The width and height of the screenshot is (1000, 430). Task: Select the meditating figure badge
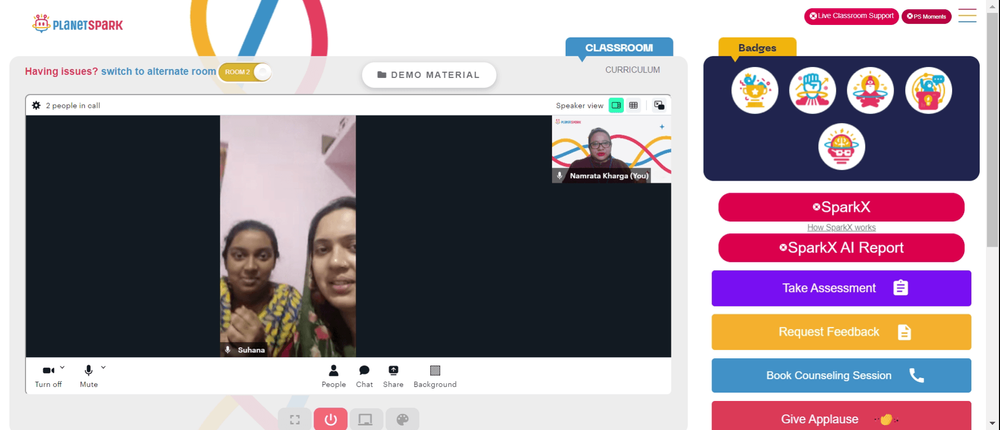tap(871, 91)
